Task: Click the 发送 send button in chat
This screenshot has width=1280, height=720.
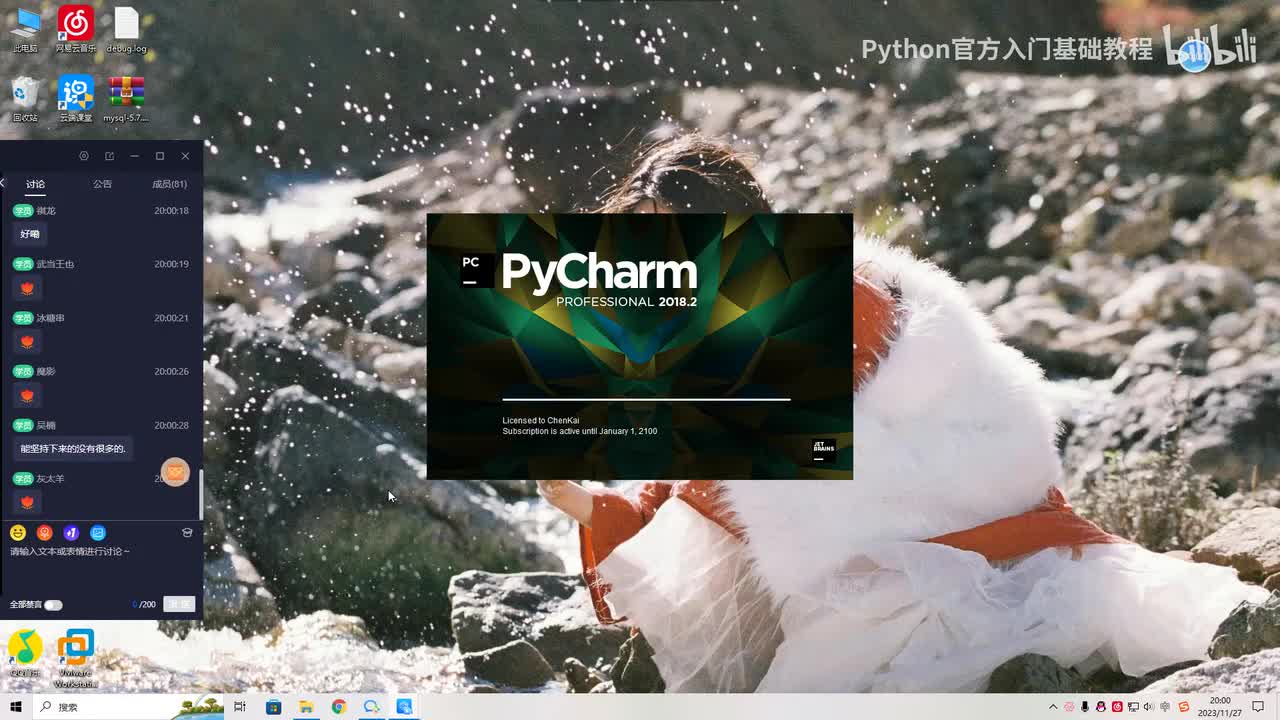Action: click(x=179, y=604)
